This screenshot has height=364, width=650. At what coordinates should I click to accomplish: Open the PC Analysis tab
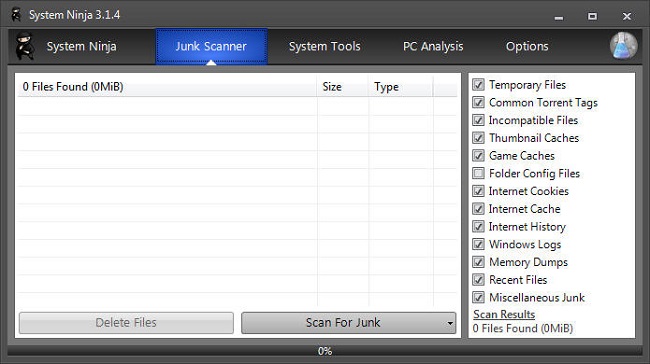pos(433,46)
